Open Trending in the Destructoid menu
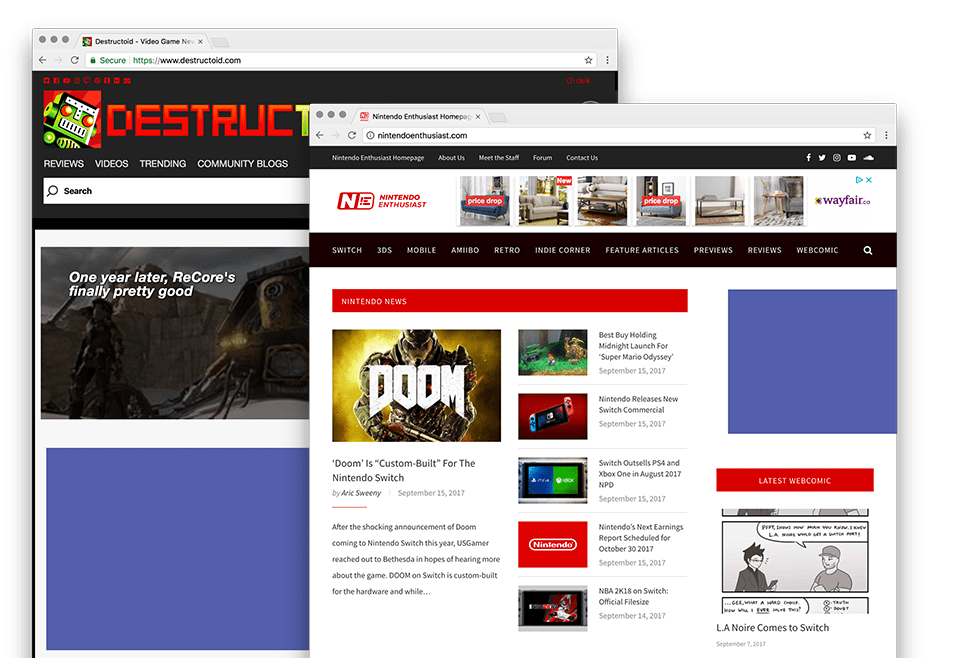960x658 pixels. (163, 164)
